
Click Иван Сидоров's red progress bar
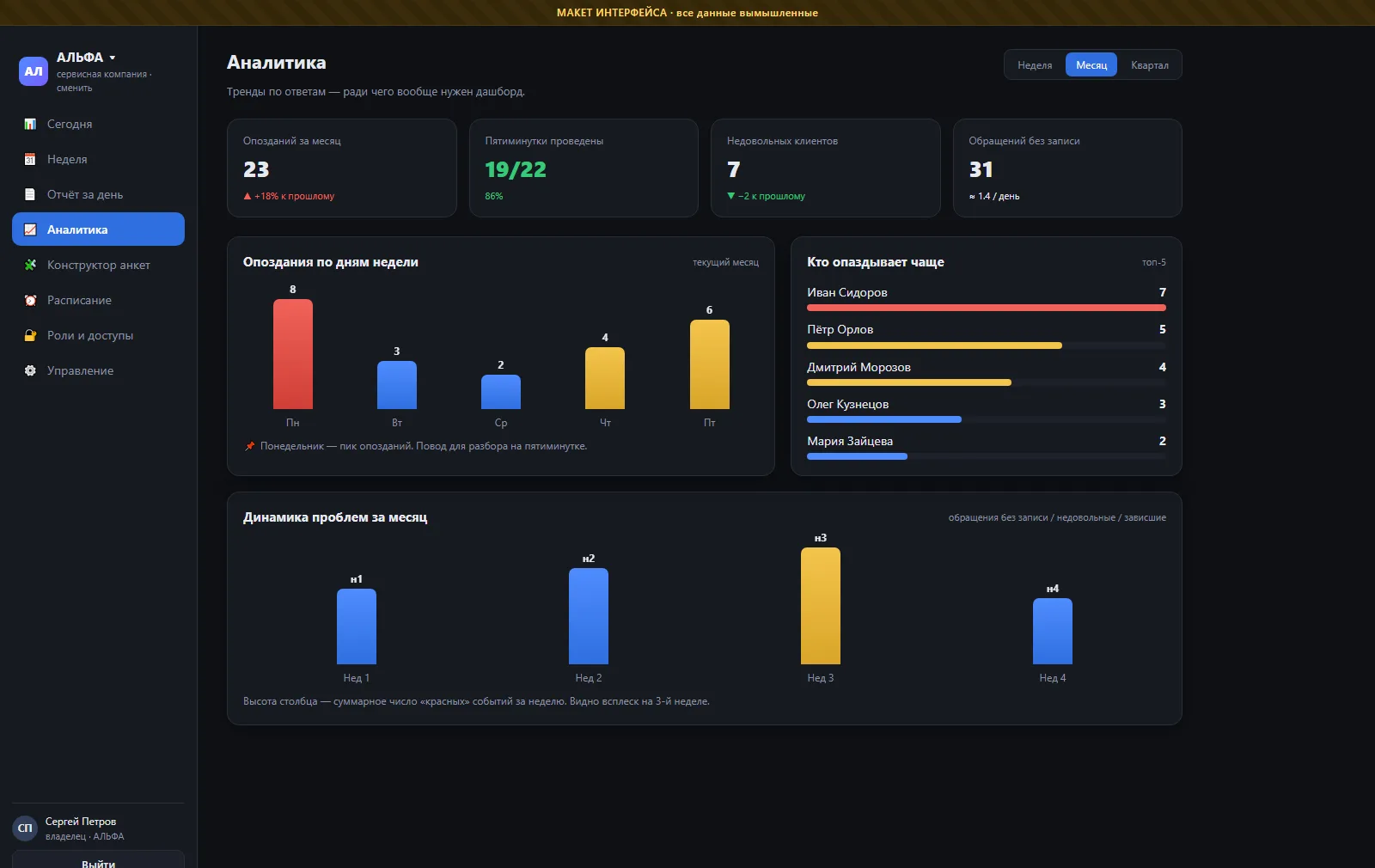(x=987, y=308)
